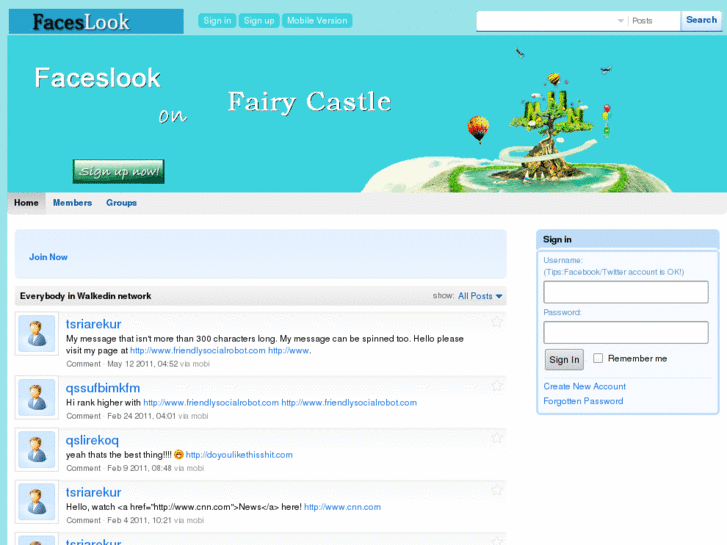The image size is (727, 545).
Task: Star the qssufbimkfm post
Action: [497, 385]
